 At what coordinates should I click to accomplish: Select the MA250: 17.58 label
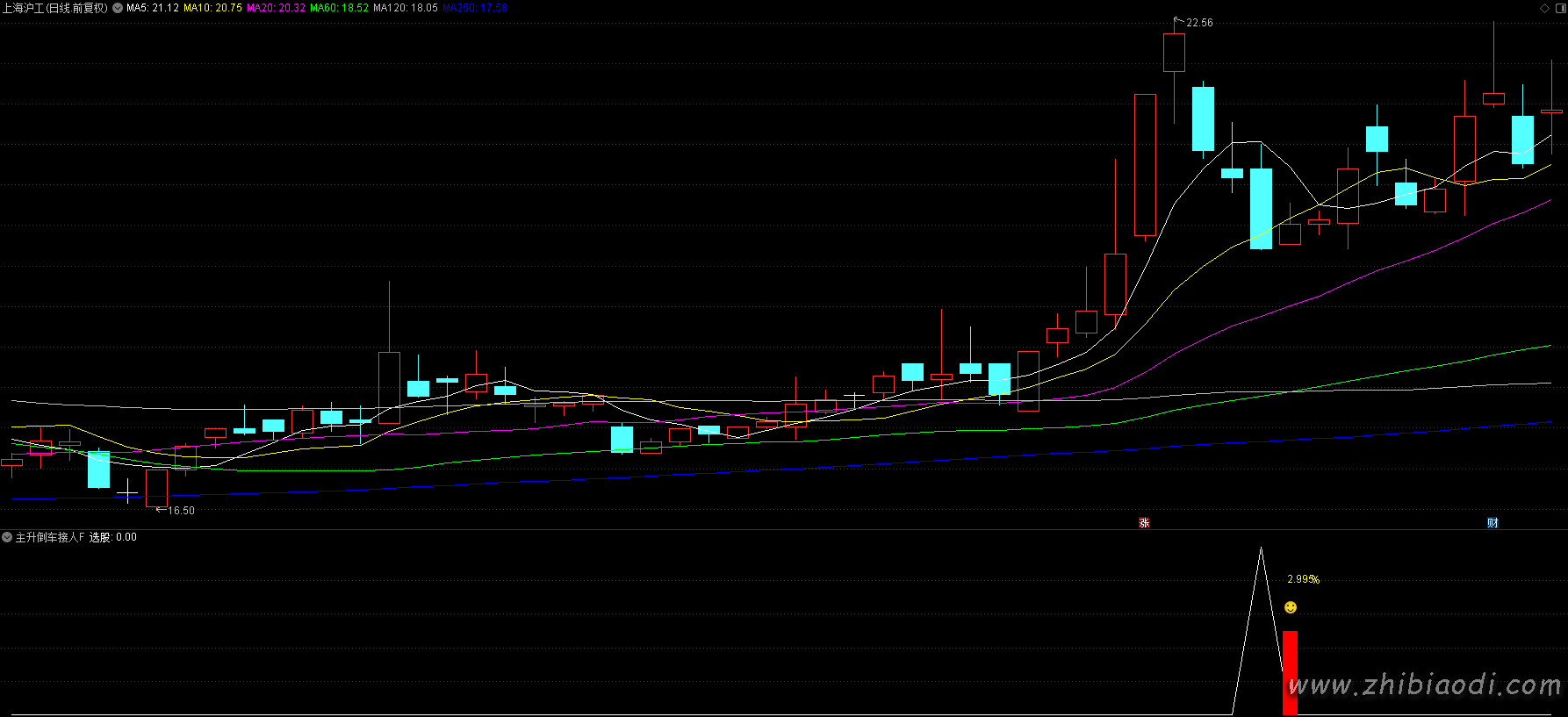[x=475, y=8]
